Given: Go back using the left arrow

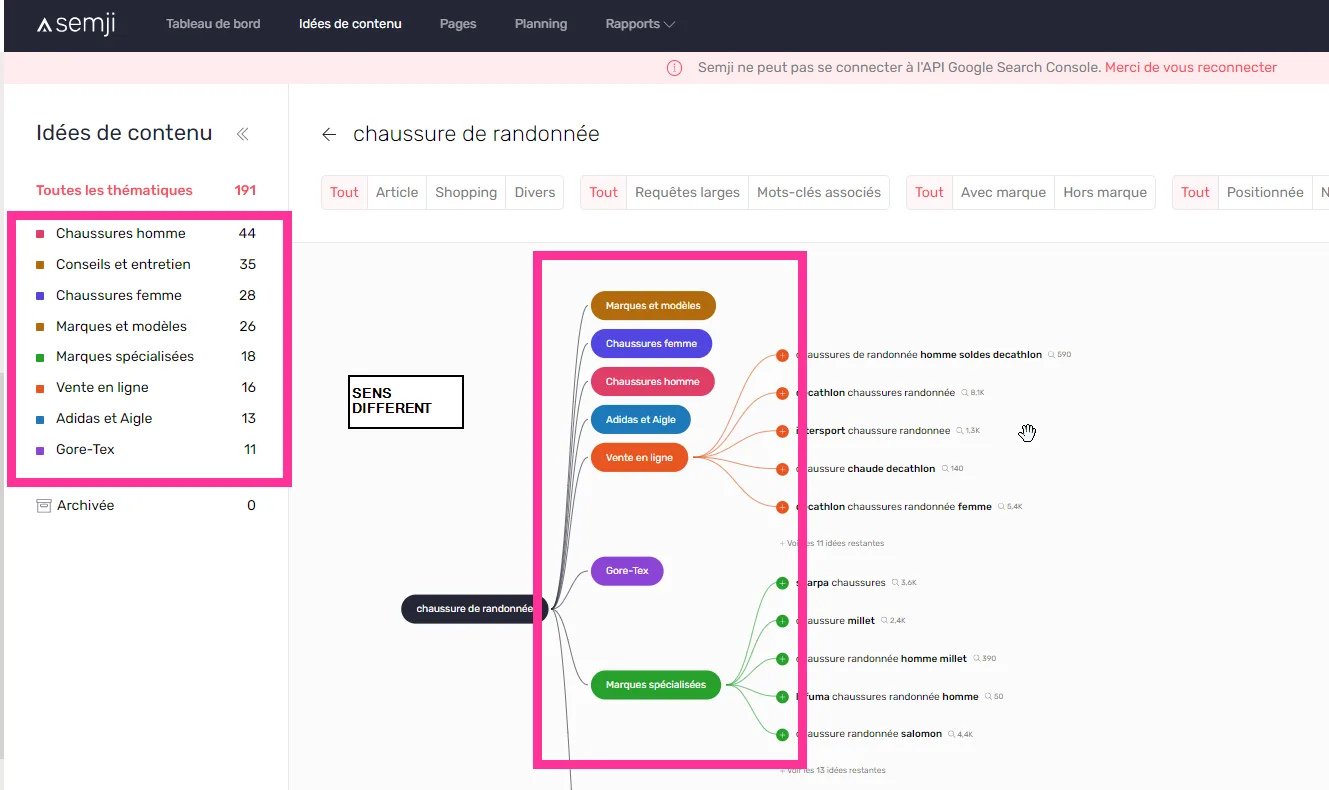Looking at the screenshot, I should (x=329, y=134).
